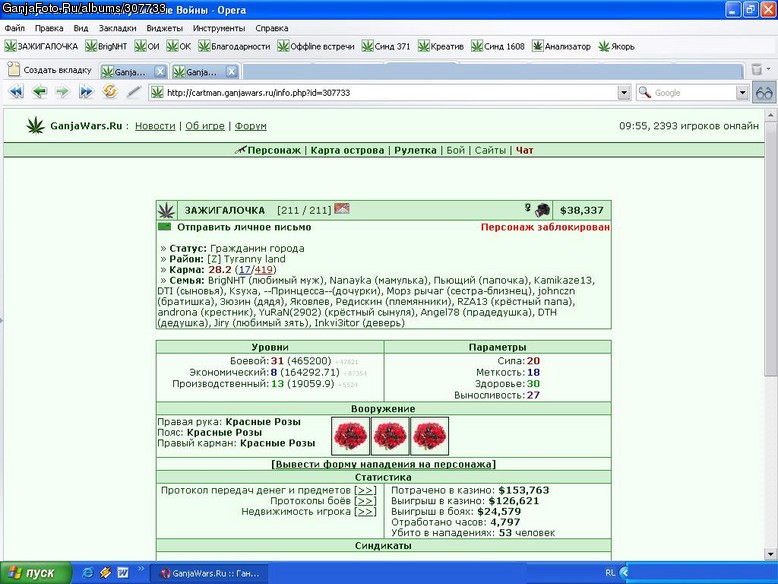Click the first Красные Розы thumbnail
Image resolution: width=778 pixels, height=584 pixels.
point(350,436)
